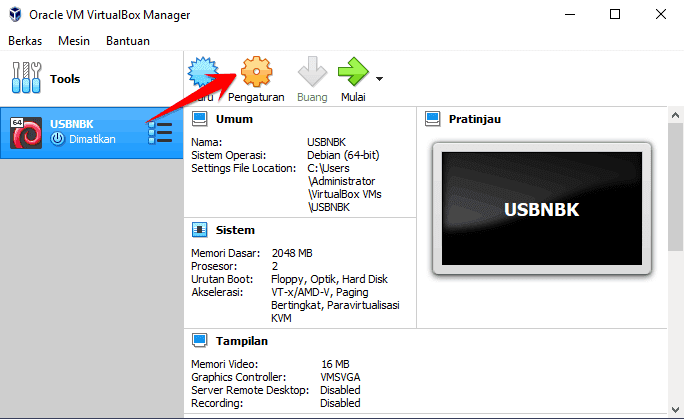
Task: Click the Pratinjau section monitor icon
Action: point(433,119)
